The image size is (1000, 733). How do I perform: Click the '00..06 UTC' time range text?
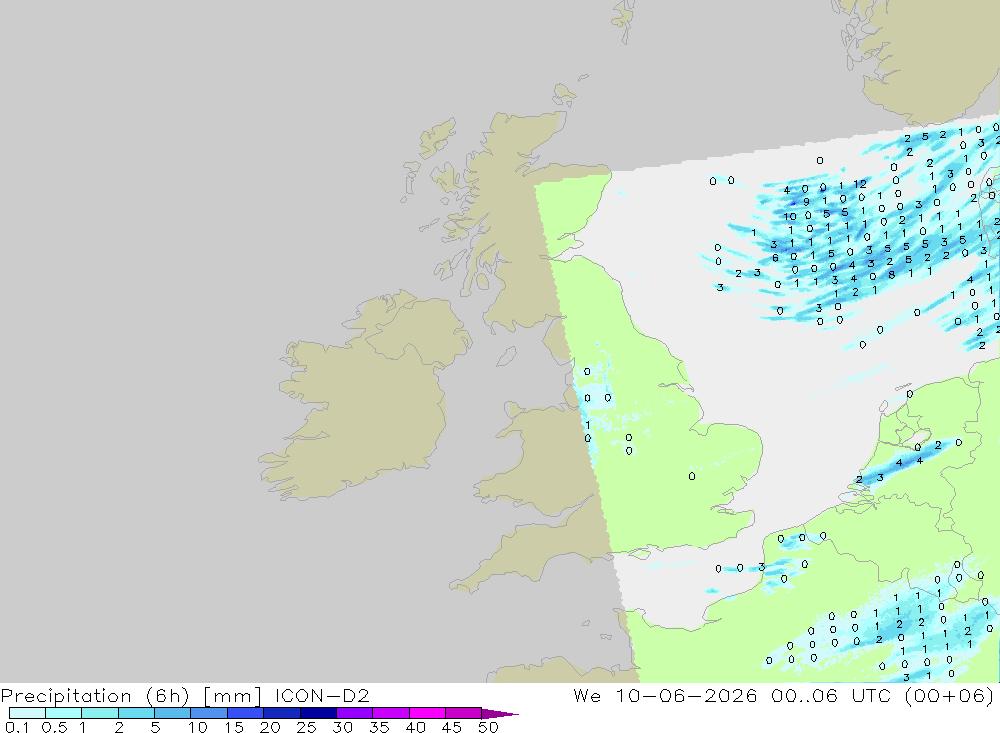click(x=831, y=695)
